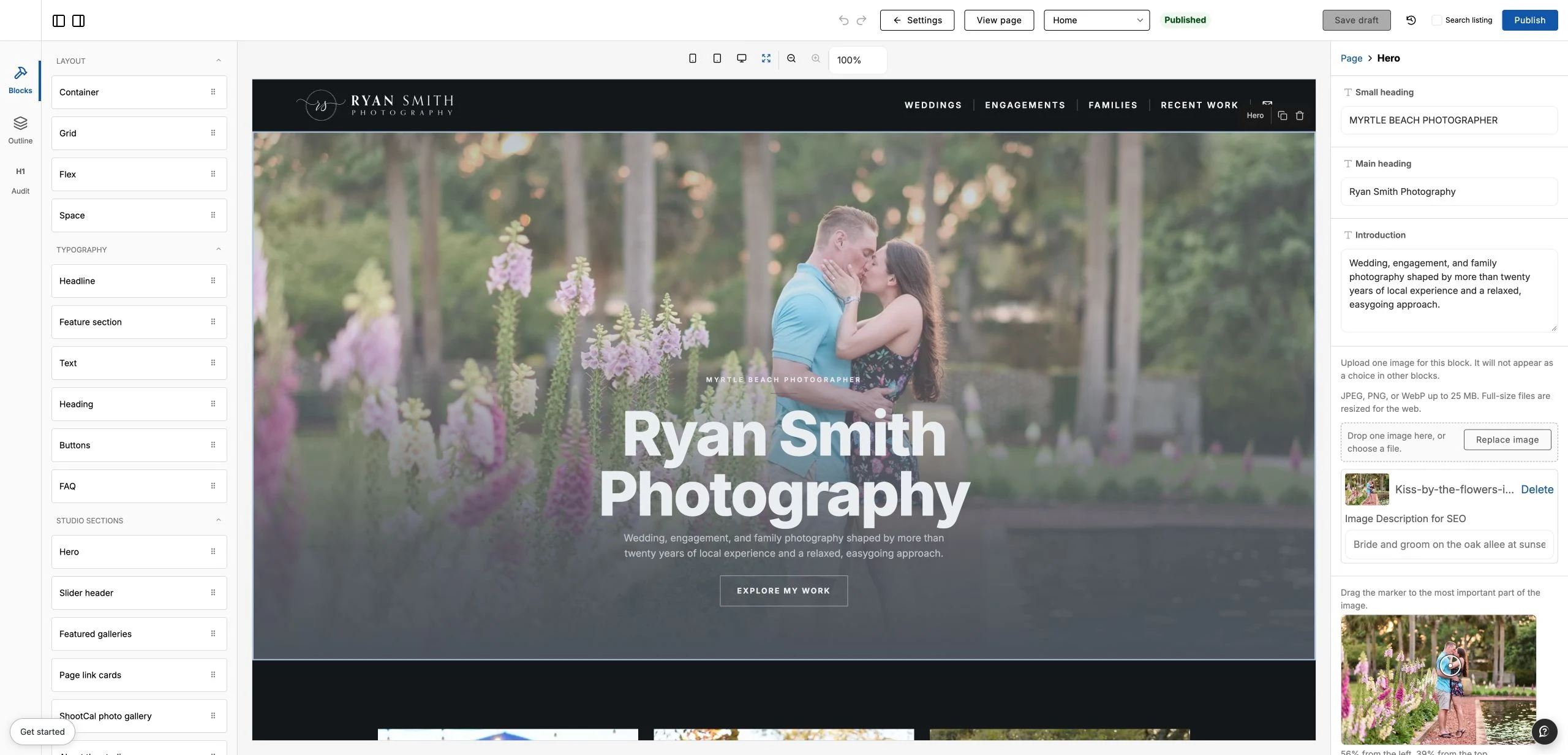Open ENGAGEMENTS in the site menu

(x=1025, y=105)
